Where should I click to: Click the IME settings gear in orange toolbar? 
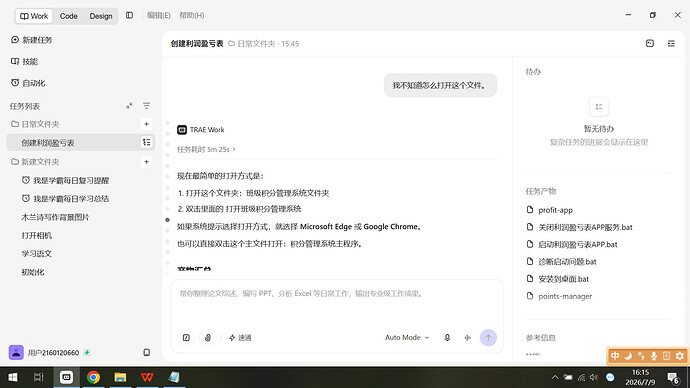[680, 356]
